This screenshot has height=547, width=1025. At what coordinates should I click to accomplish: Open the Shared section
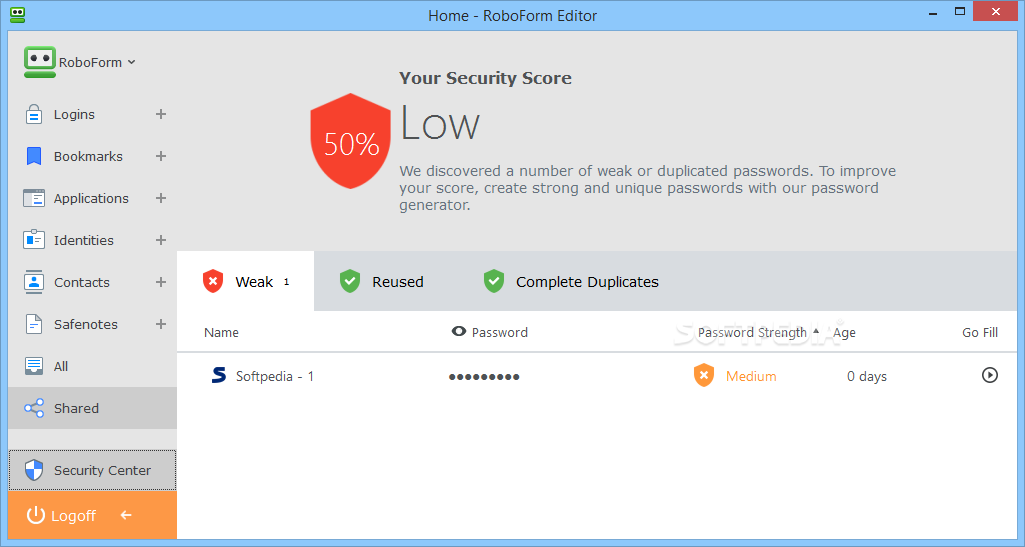92,408
